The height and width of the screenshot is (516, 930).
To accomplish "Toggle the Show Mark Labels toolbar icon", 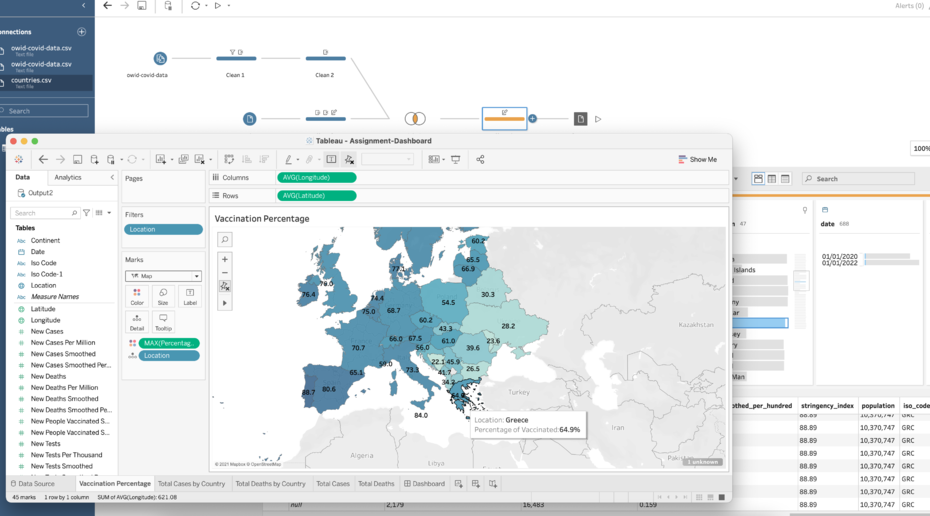I will point(331,160).
